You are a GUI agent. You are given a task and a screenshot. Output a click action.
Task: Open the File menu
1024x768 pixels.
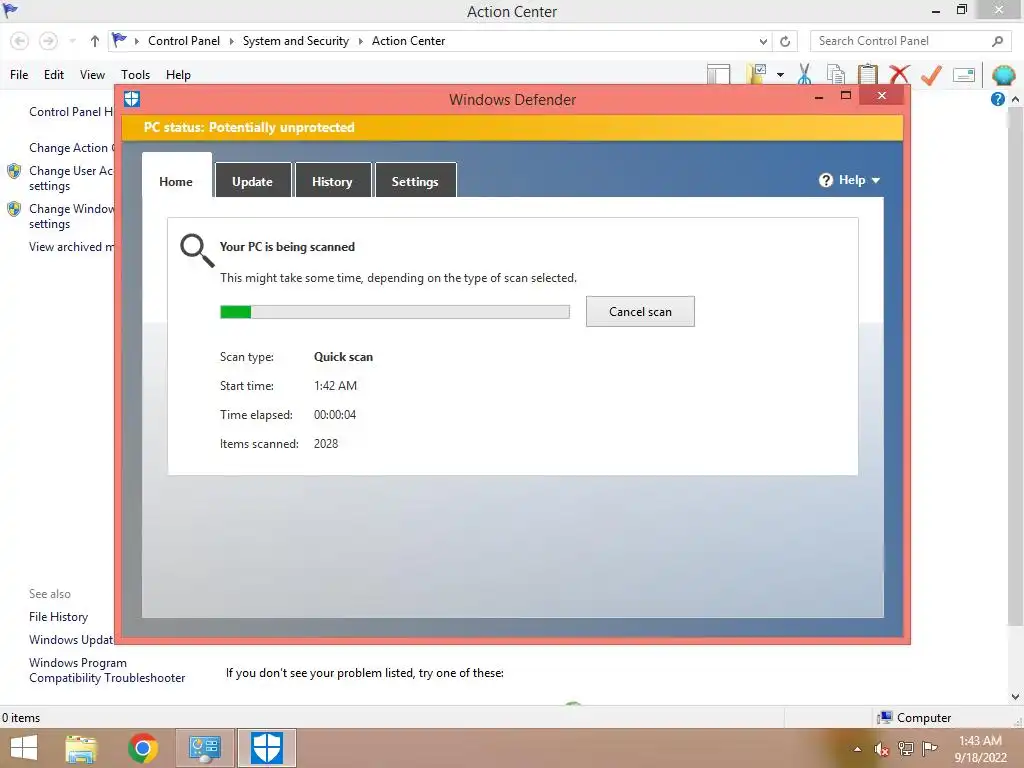pos(19,74)
